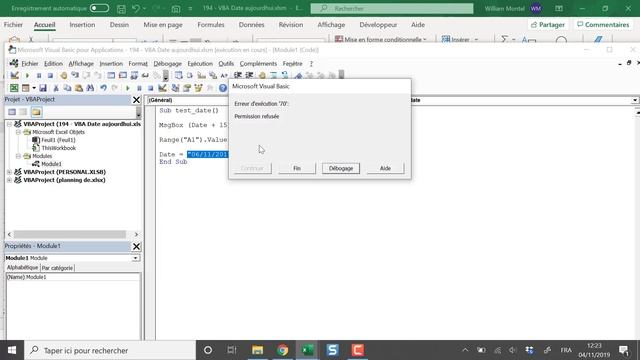Open File Explorer from the taskbar

pos(257,350)
